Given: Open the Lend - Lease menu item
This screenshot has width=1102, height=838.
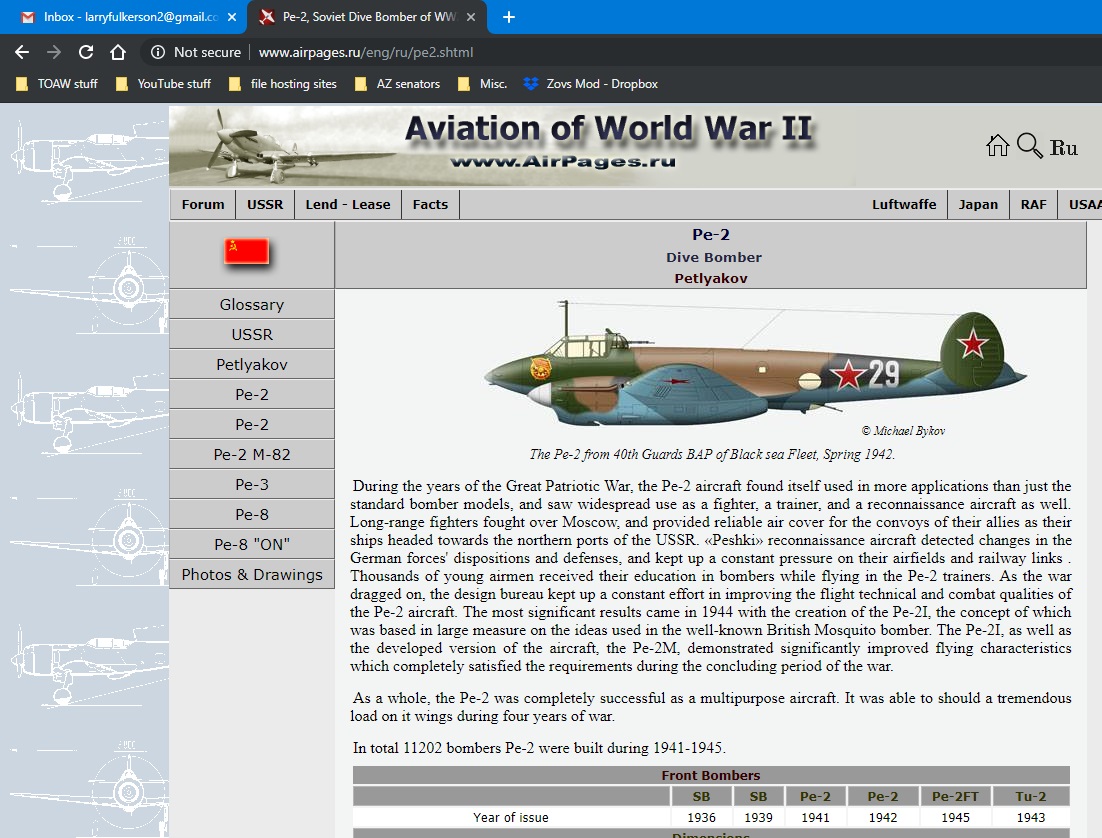Looking at the screenshot, I should pos(348,205).
